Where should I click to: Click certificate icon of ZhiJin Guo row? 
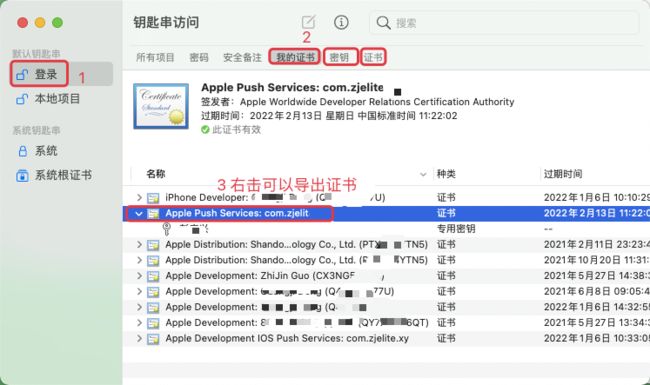[x=153, y=276]
